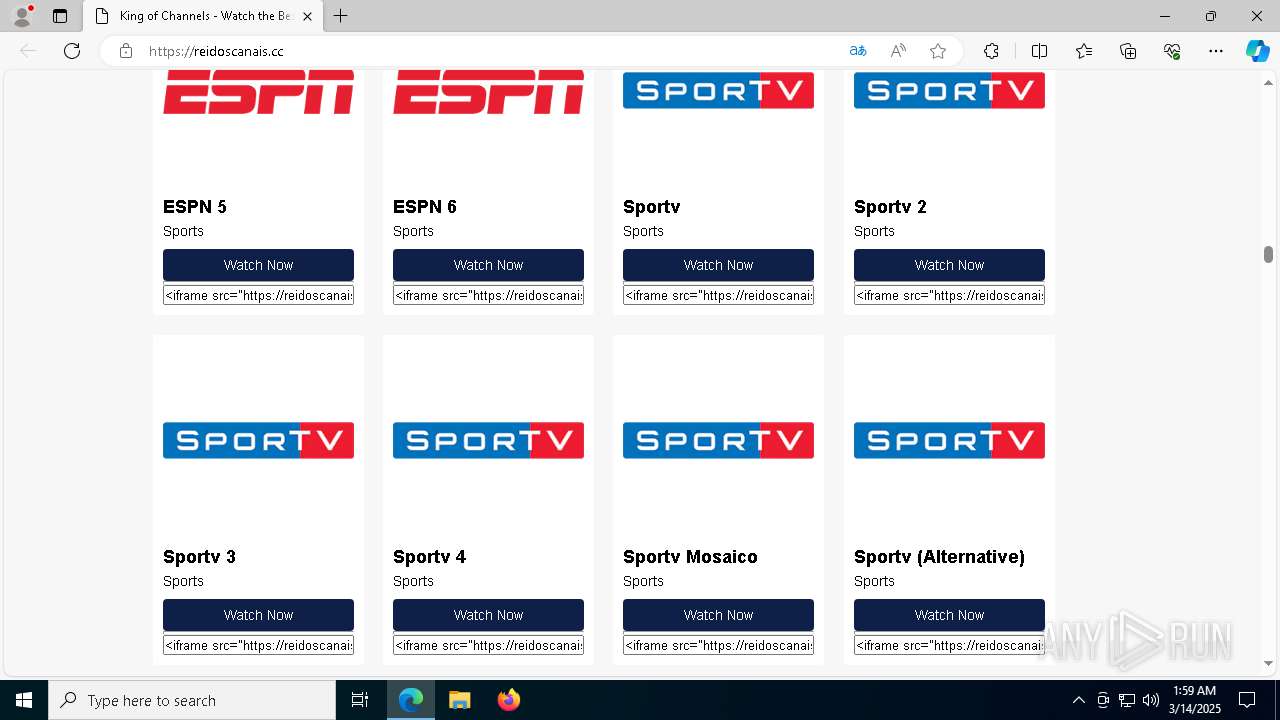Open the translate page icon
Viewport: 1280px width, 720px height.
(858, 51)
